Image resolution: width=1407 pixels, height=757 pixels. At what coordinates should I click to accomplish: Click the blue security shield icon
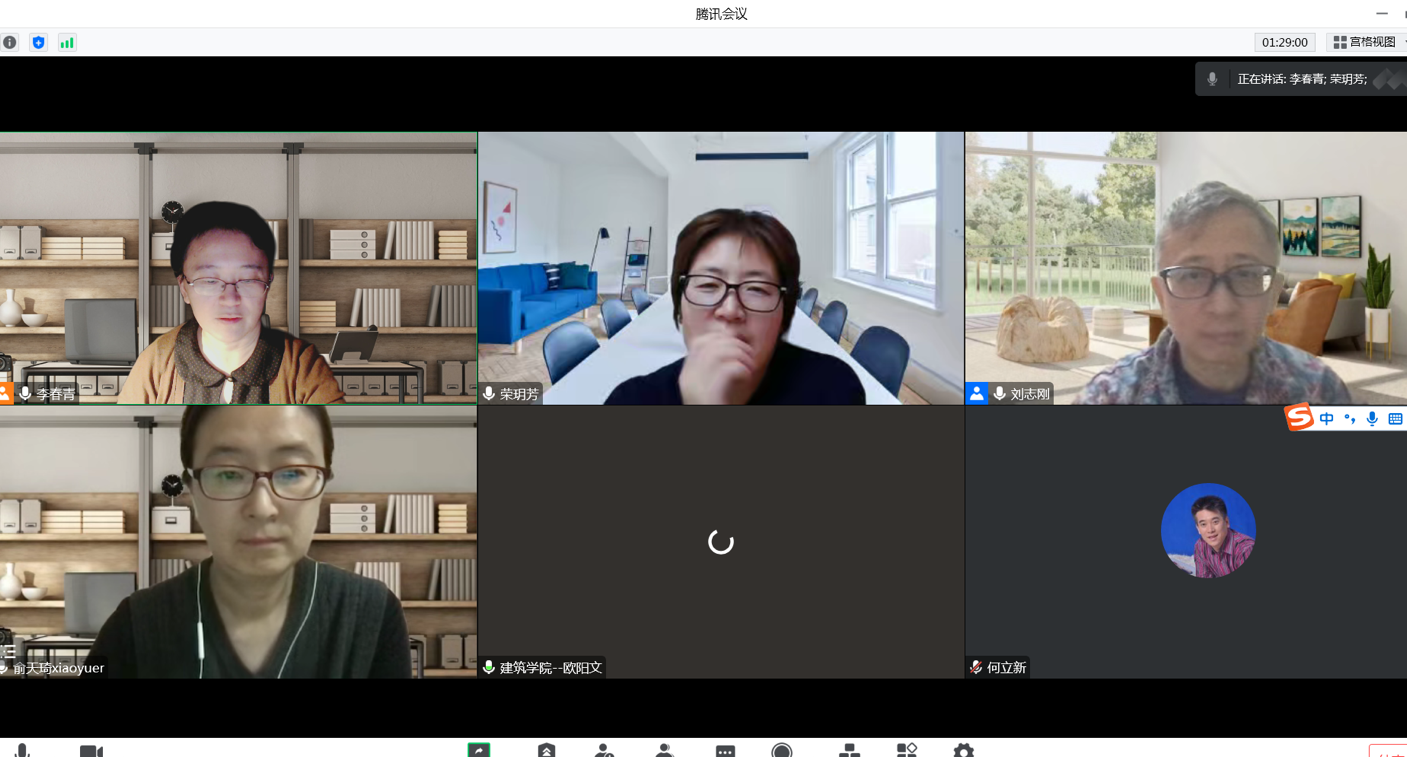[38, 42]
